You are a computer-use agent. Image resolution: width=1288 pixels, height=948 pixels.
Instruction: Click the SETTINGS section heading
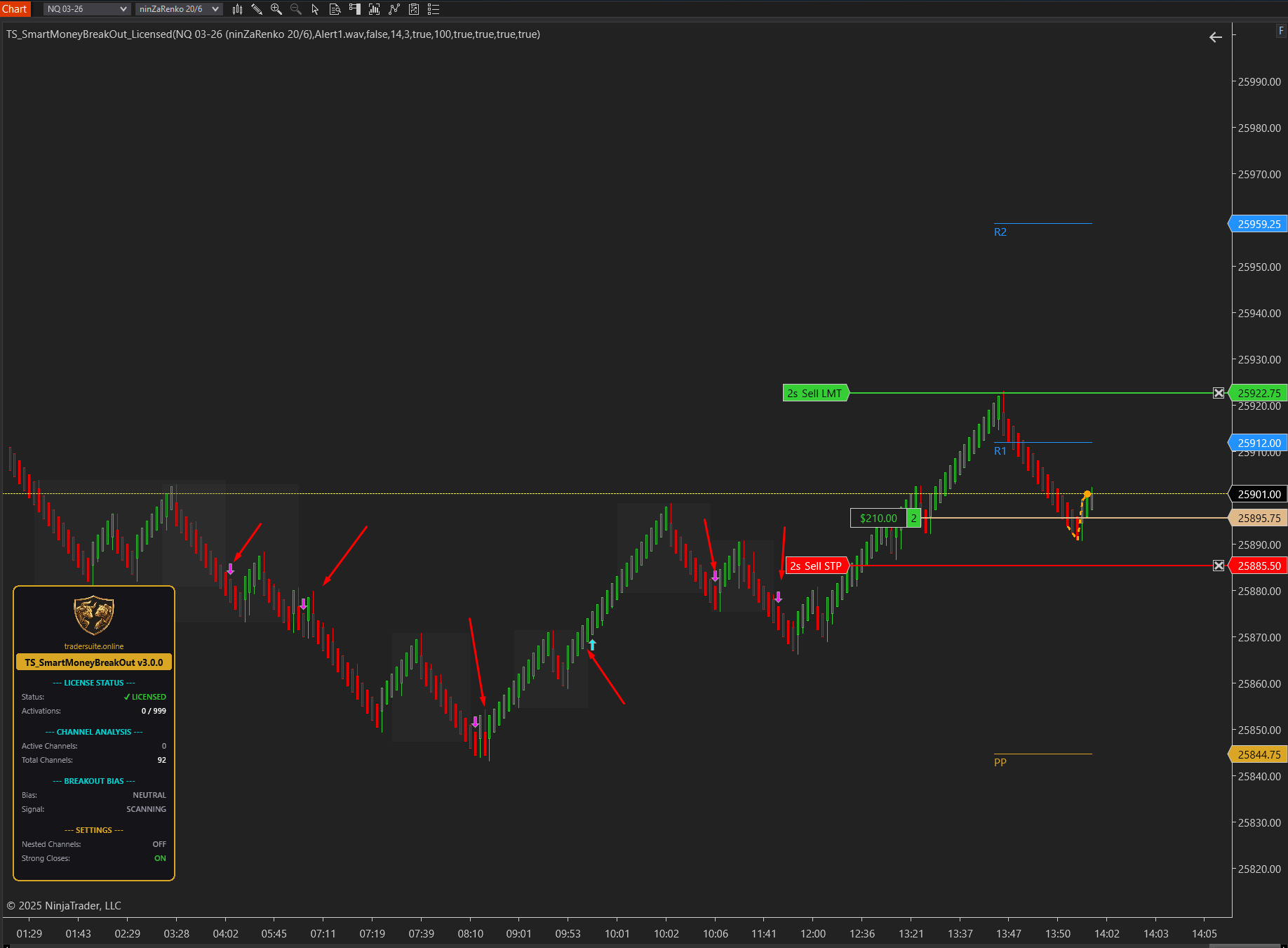94,830
